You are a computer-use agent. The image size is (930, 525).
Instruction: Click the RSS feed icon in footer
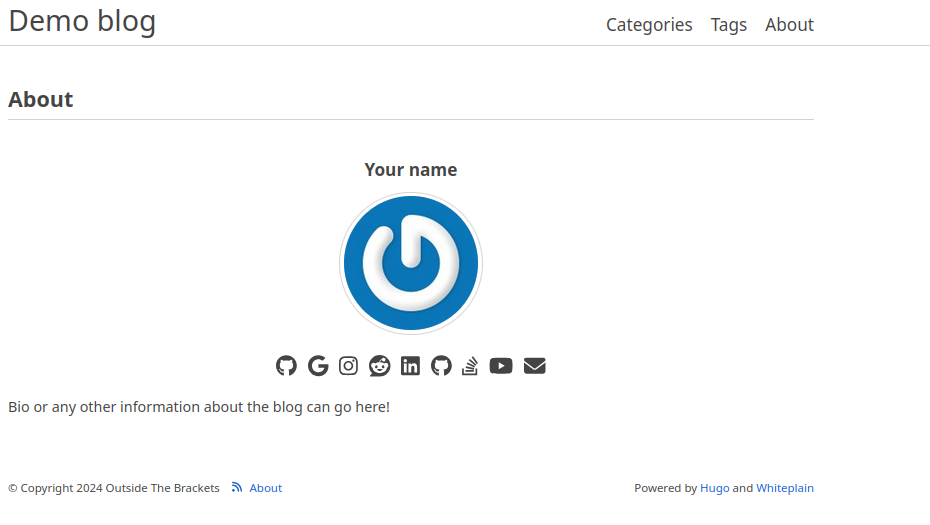coord(237,488)
